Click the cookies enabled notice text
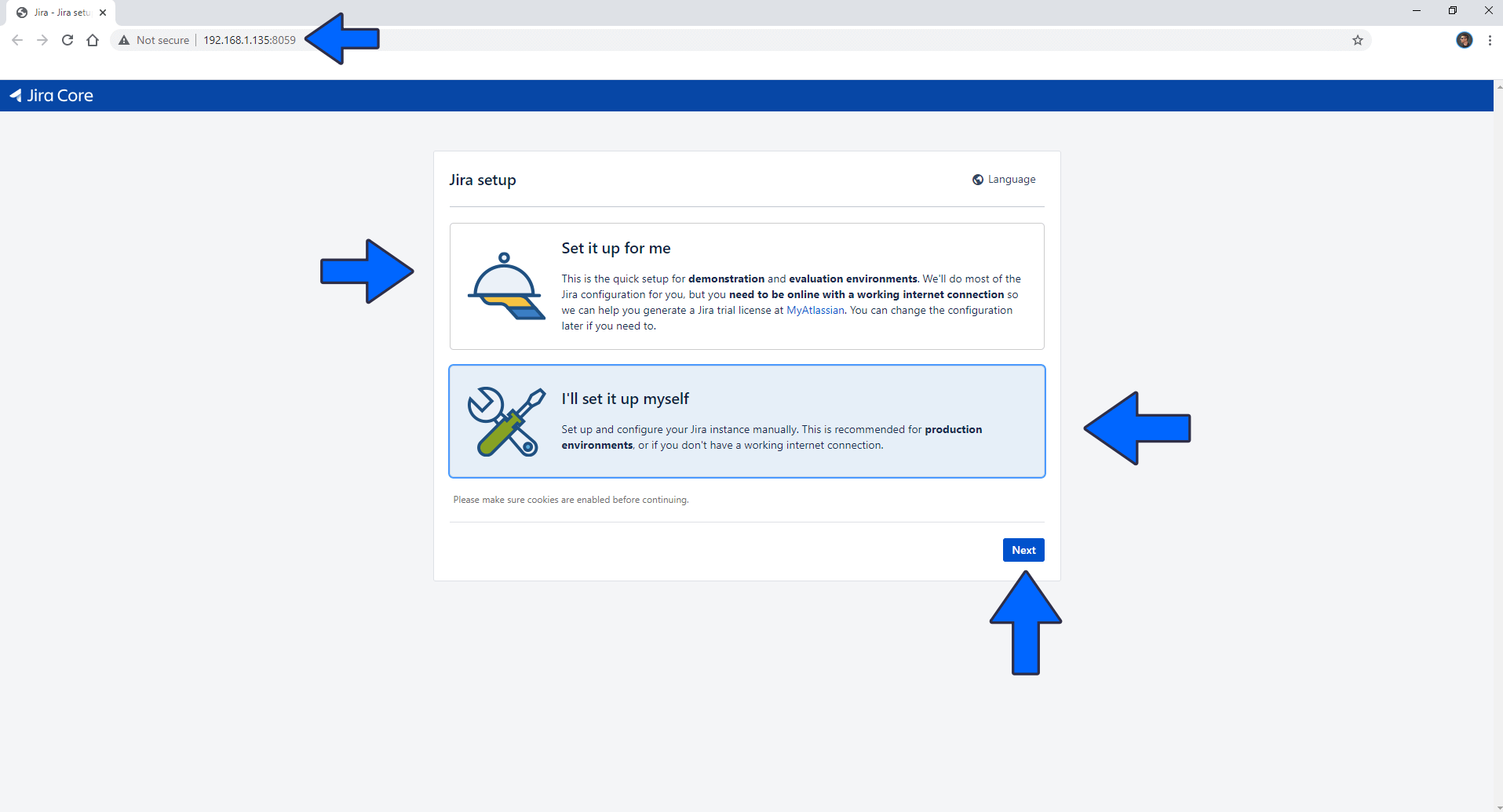 (571, 500)
